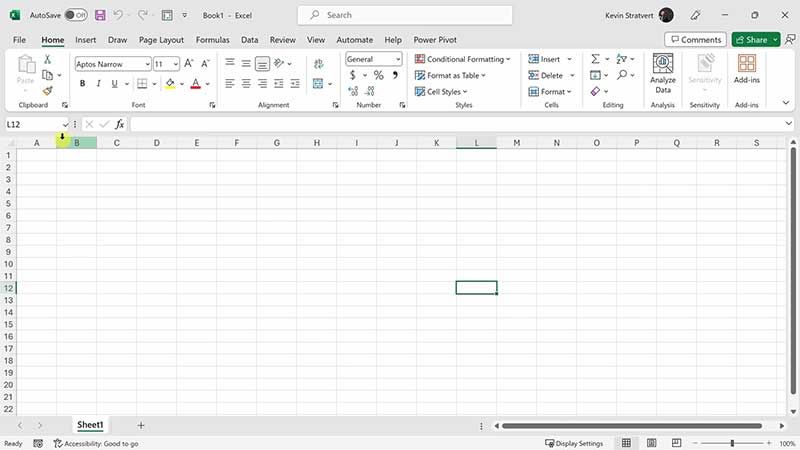Click Decrease Decimal icon
Viewport: 800px width, 450px height.
(370, 91)
